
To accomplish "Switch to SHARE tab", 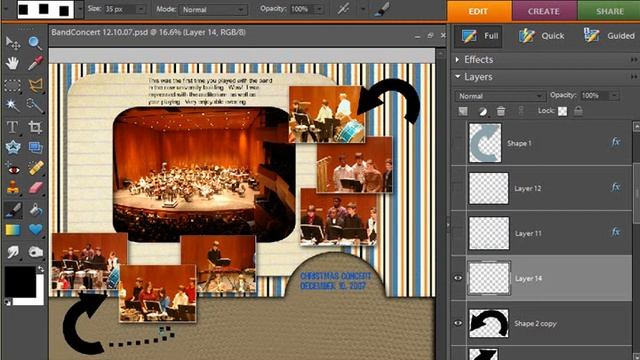I will point(609,11).
